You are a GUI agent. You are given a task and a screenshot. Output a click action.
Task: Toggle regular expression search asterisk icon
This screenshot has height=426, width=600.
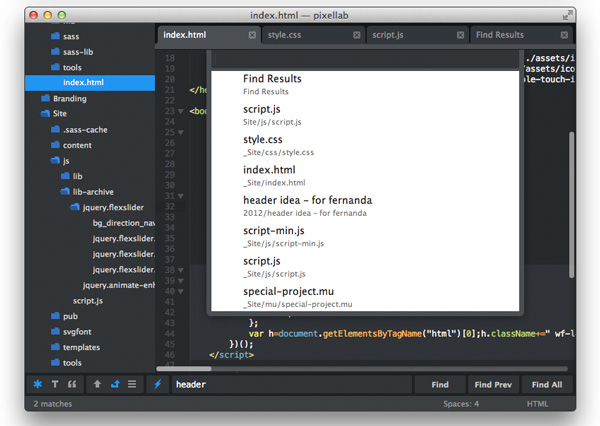(x=38, y=384)
